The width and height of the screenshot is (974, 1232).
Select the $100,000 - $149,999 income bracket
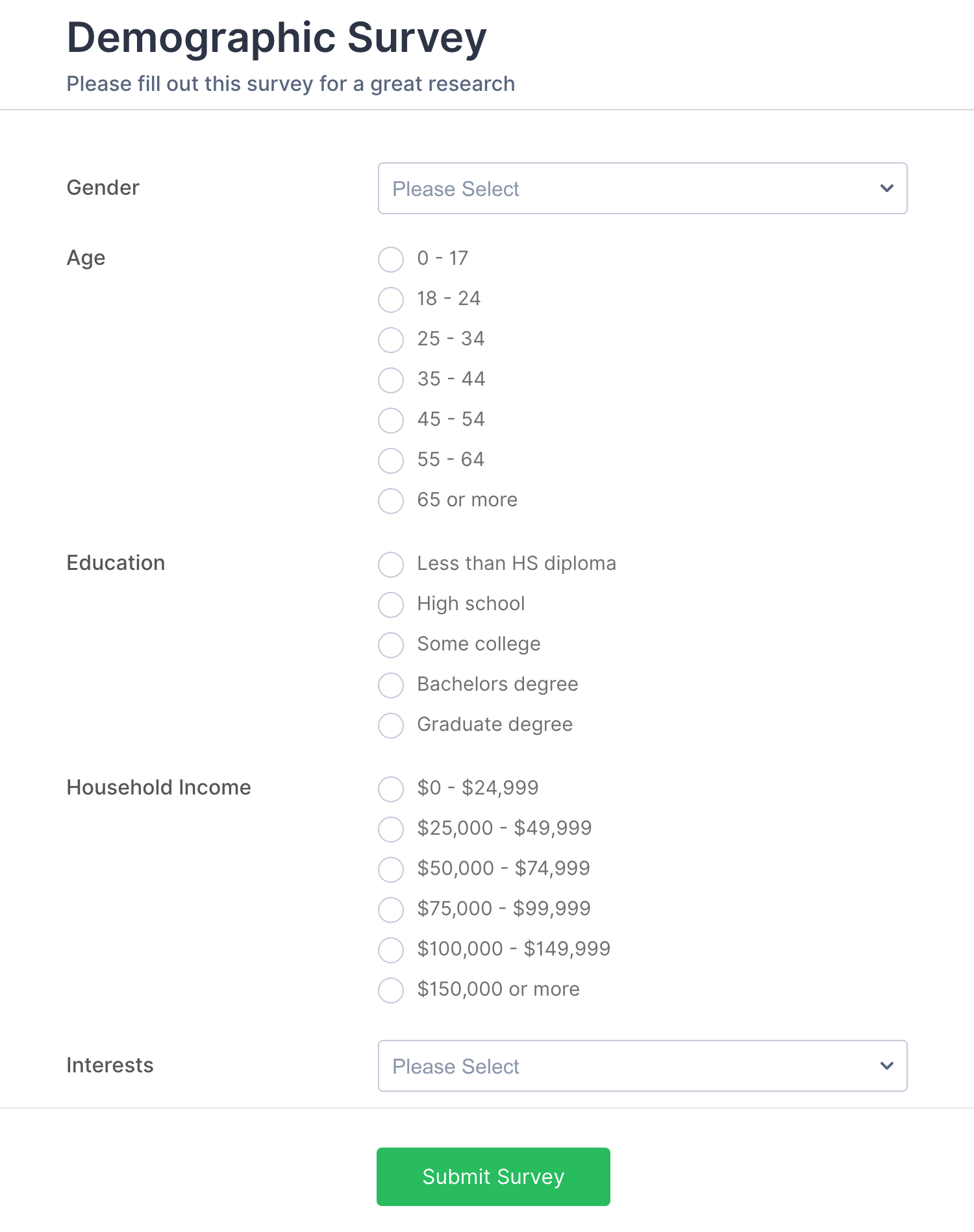tap(391, 950)
